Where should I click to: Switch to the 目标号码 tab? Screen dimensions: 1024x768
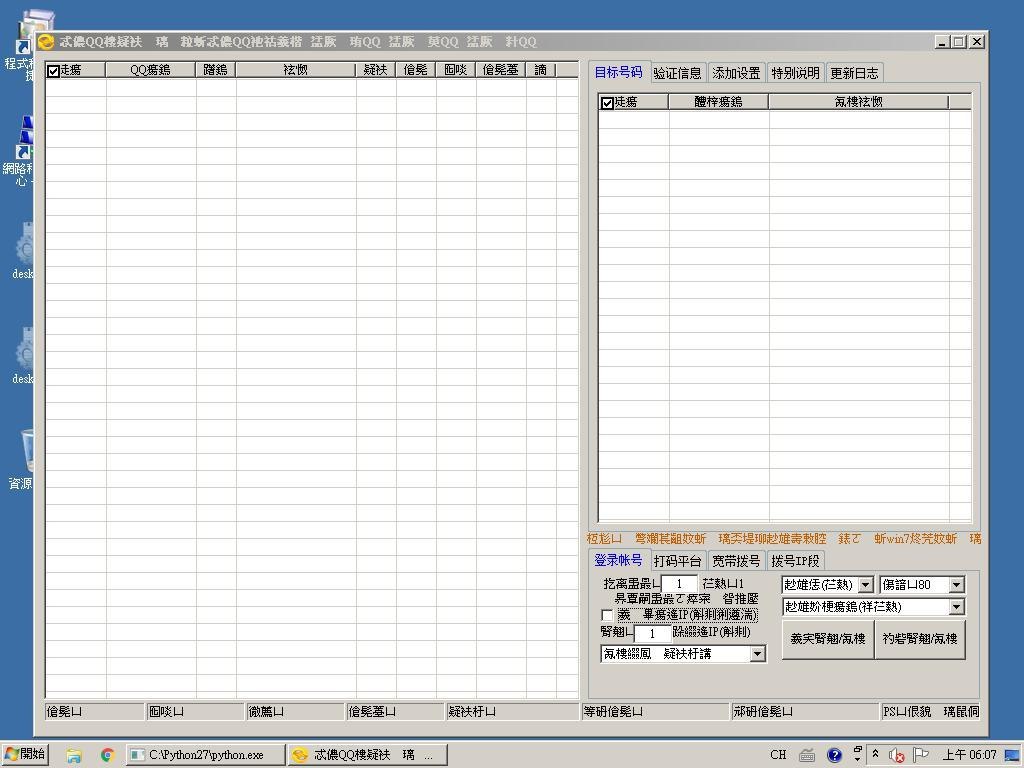pos(618,72)
